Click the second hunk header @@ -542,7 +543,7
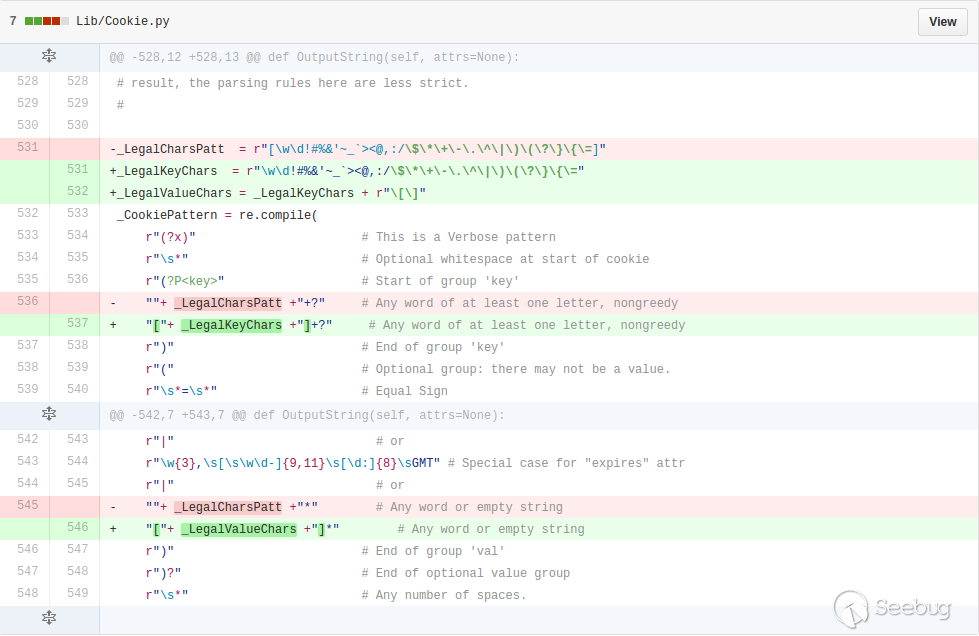This screenshot has width=979, height=636. click(307, 416)
